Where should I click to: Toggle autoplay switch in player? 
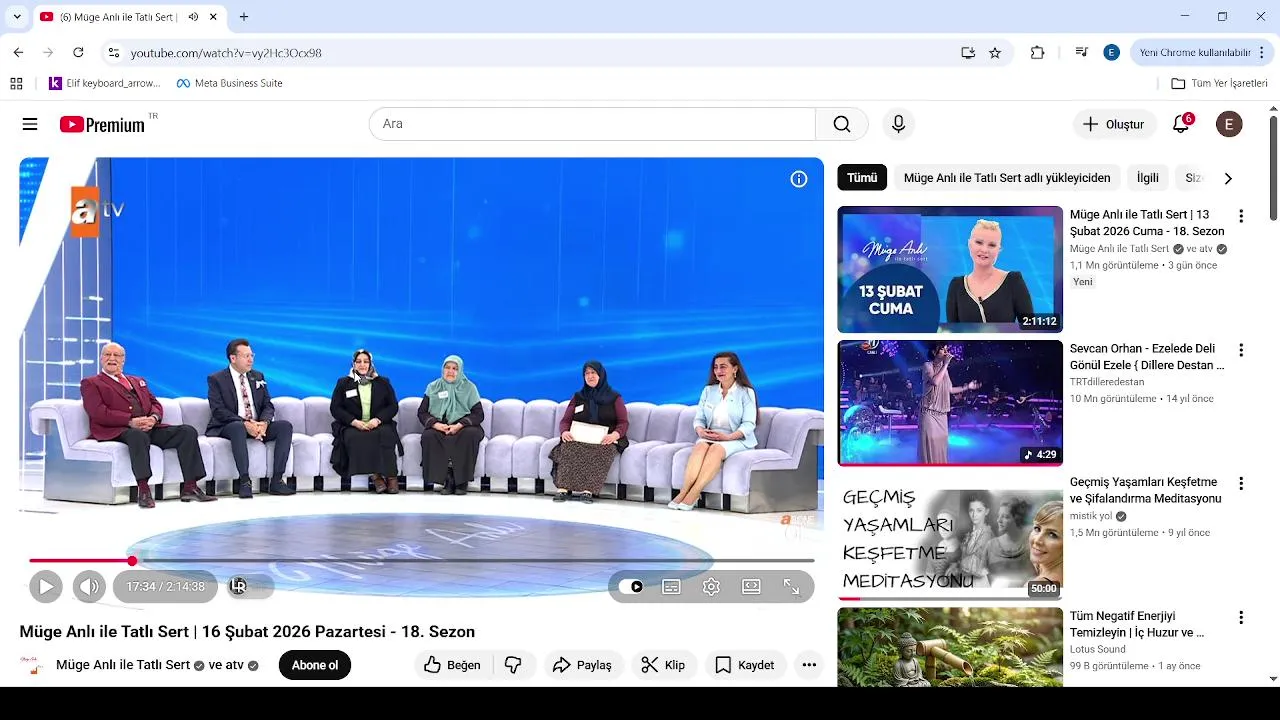631,587
